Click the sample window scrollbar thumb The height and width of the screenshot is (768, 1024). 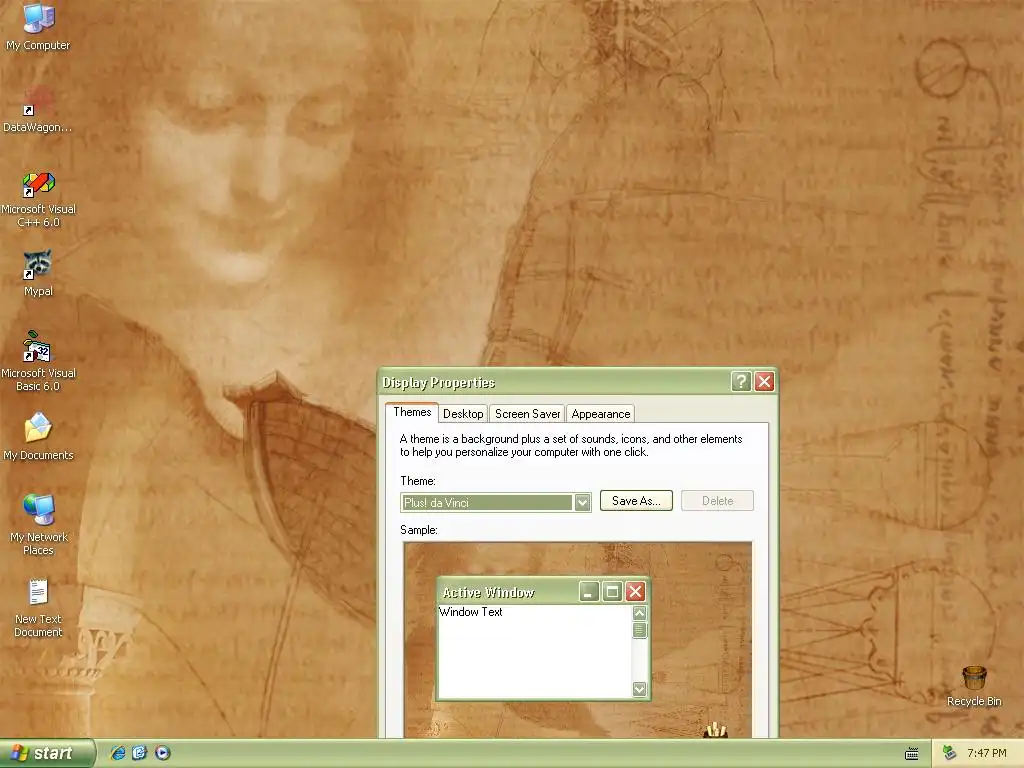point(639,630)
